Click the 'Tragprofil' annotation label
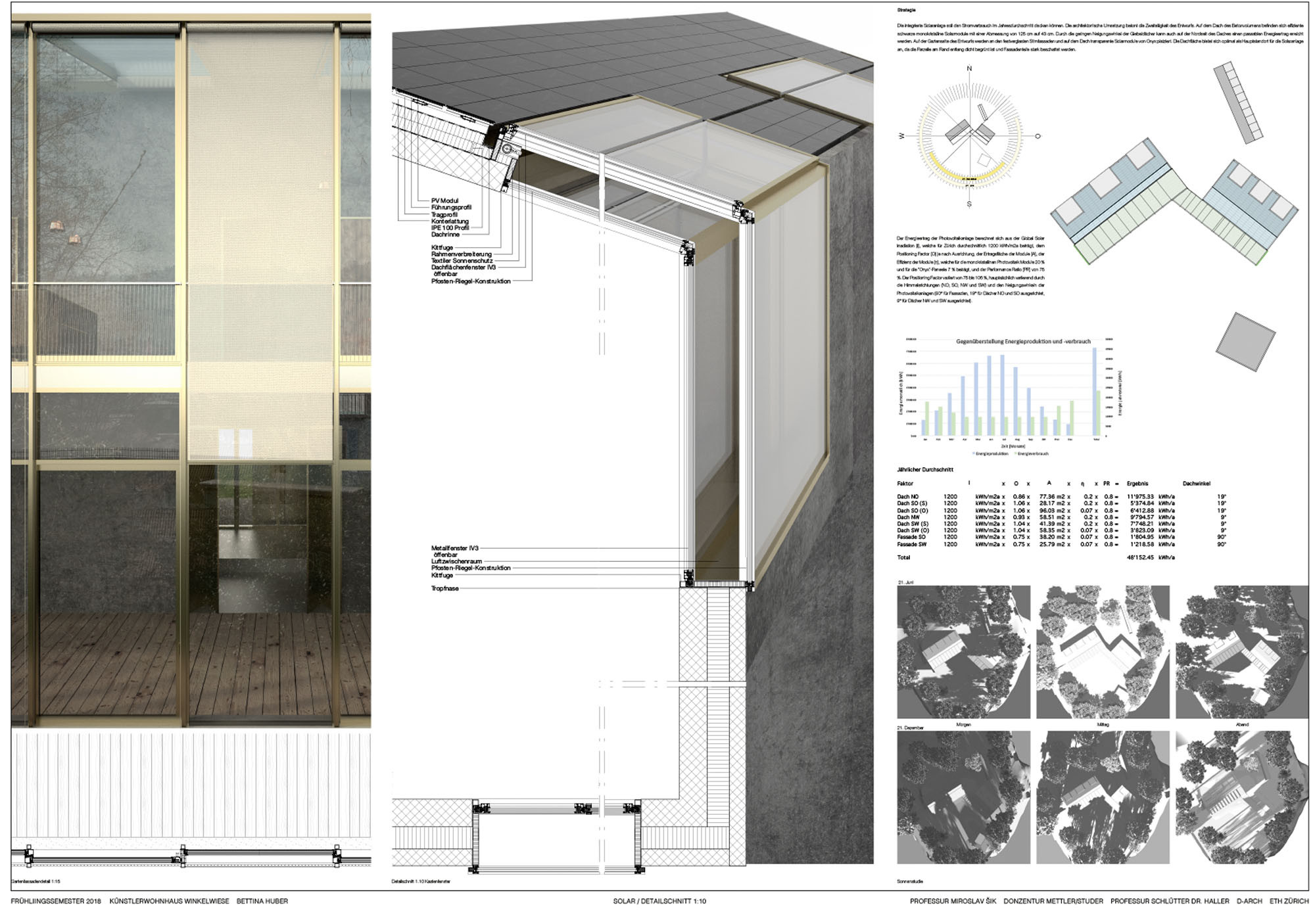 (444, 214)
